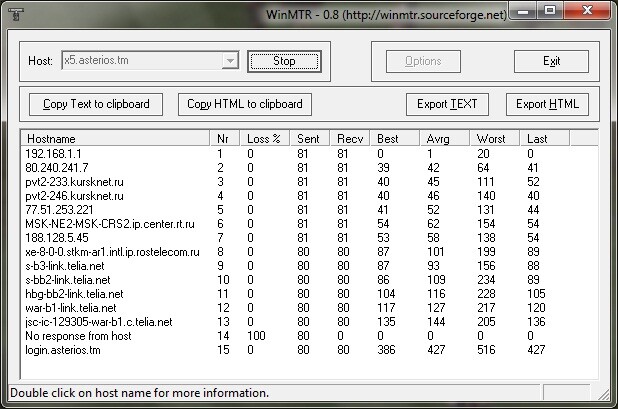This screenshot has height=409, width=618.
Task: Click the Recv column header
Action: tap(350, 139)
